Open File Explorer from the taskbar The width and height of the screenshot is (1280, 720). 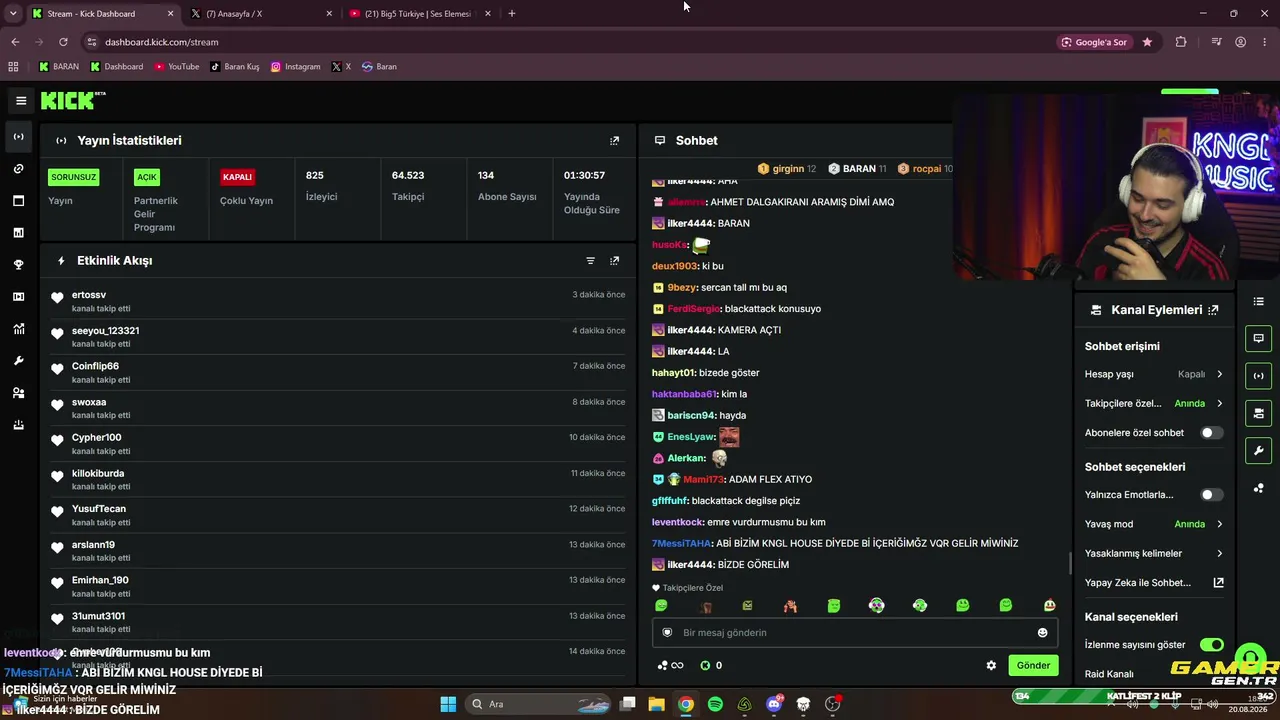tap(656, 704)
